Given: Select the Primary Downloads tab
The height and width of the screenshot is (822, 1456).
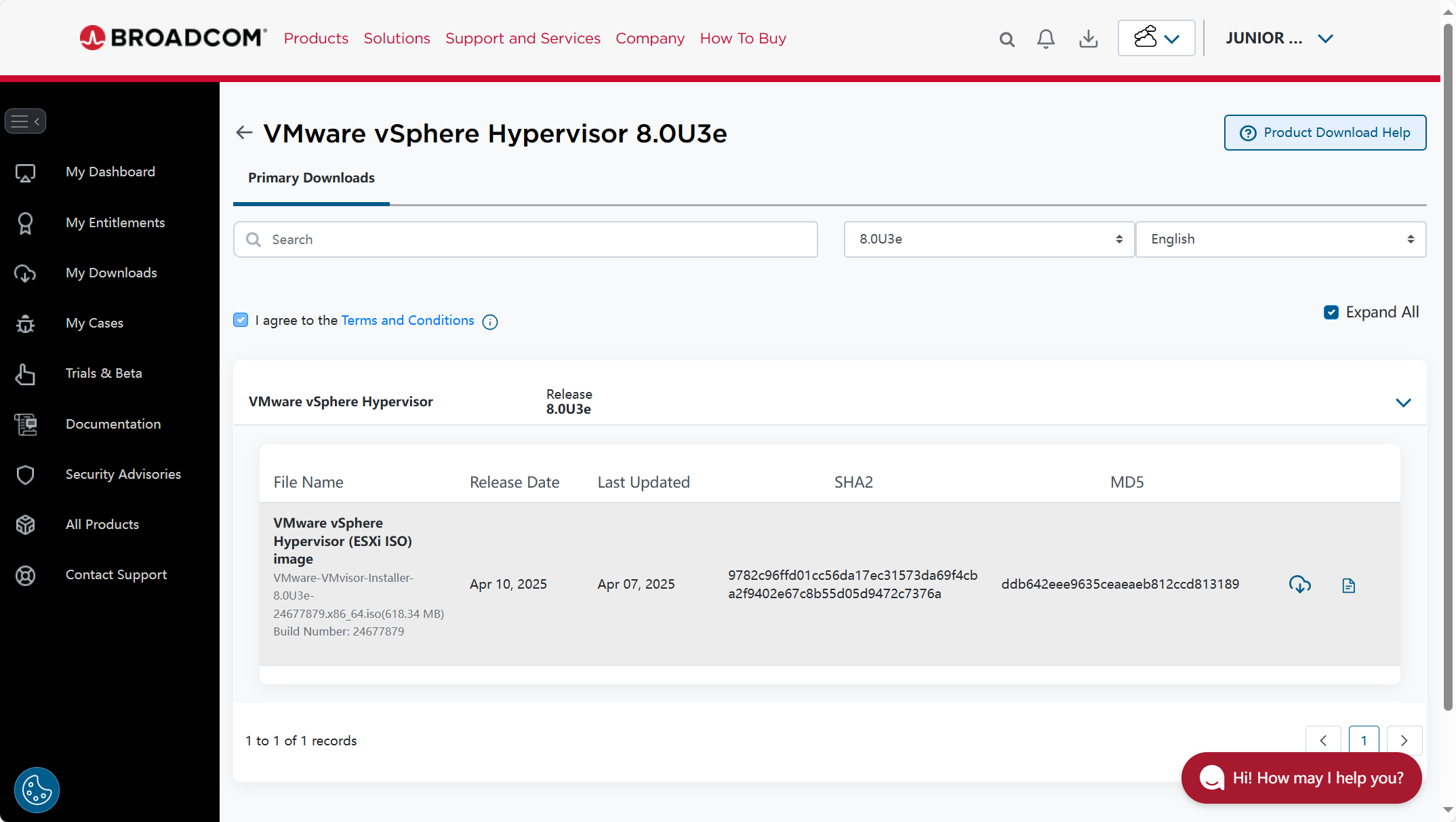Looking at the screenshot, I should 311,178.
